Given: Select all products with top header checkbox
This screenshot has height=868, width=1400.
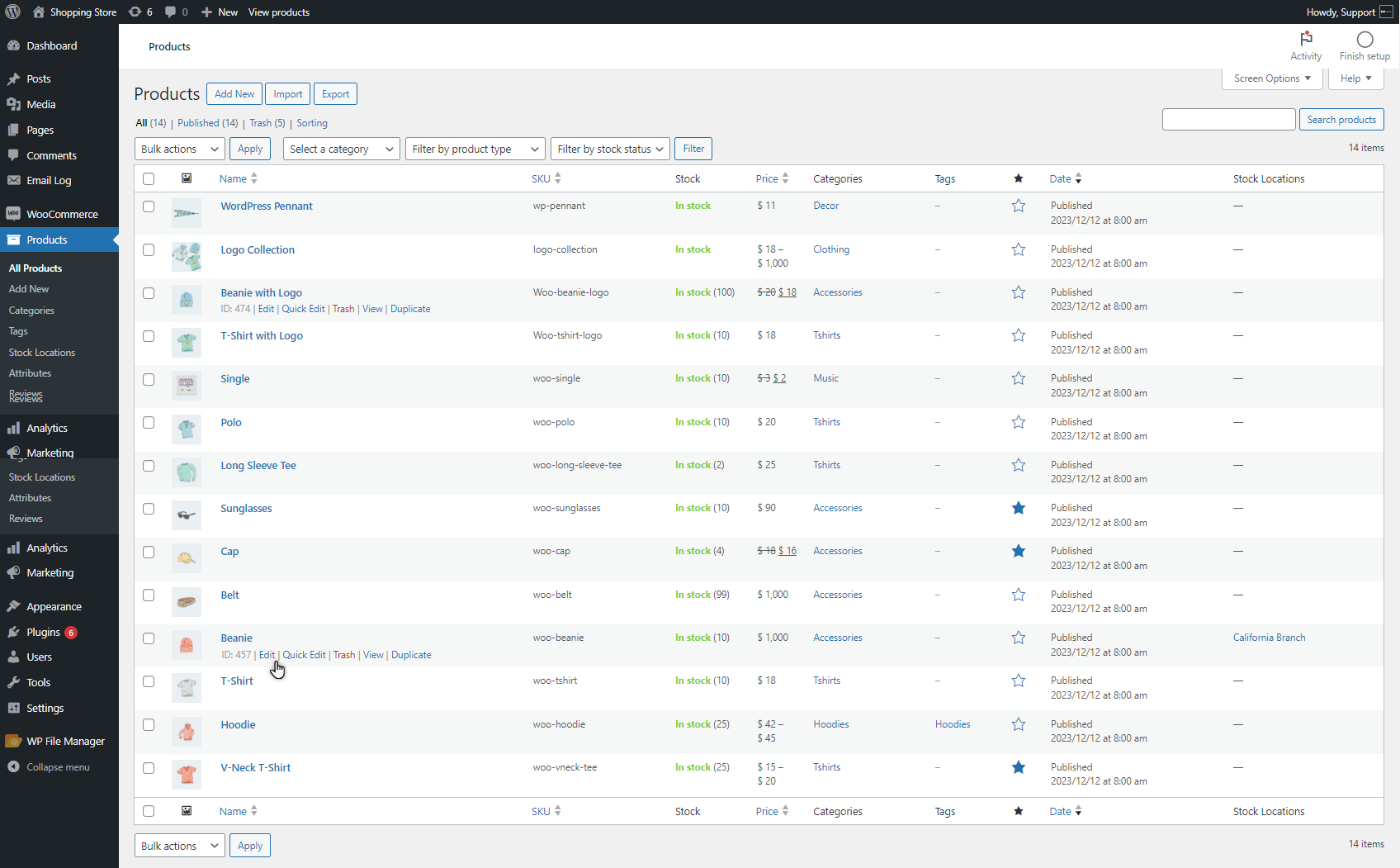Looking at the screenshot, I should point(149,178).
